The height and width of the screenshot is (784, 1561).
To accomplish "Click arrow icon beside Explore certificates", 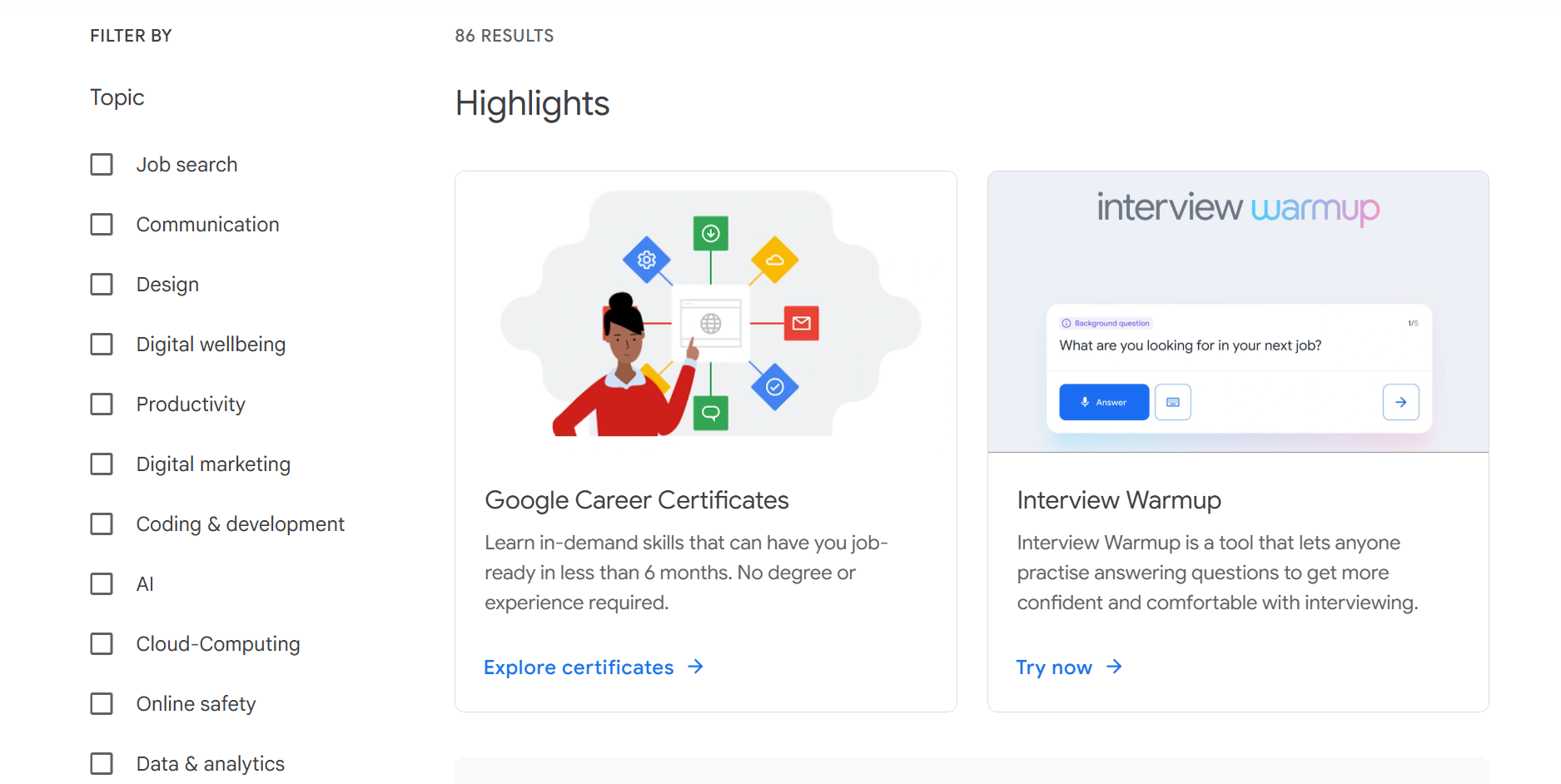I will click(x=696, y=667).
